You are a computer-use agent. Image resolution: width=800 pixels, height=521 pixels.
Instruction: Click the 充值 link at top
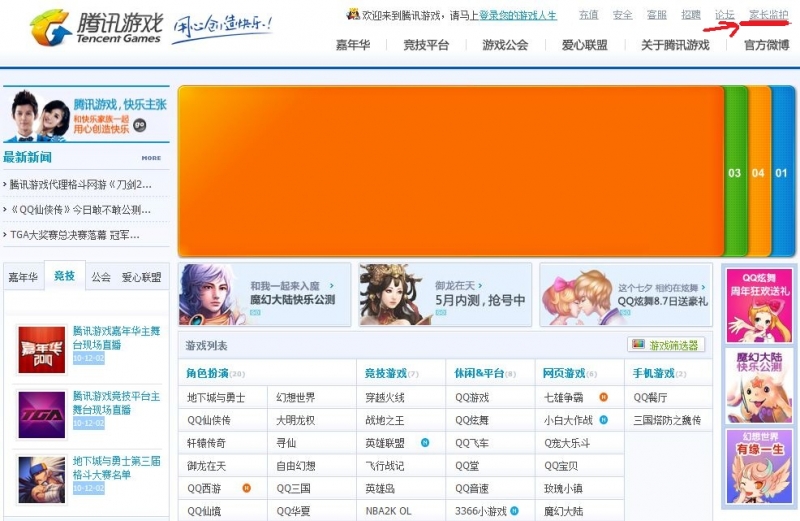click(x=588, y=15)
